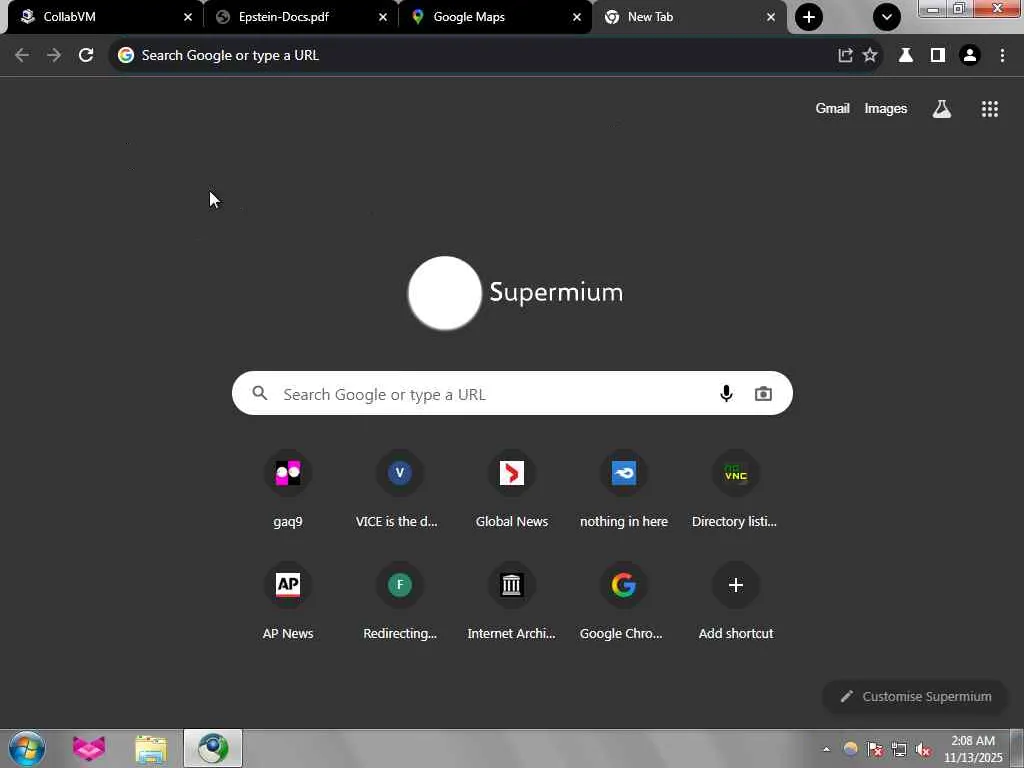
Task: Click the Supermium logo
Action: point(515,293)
